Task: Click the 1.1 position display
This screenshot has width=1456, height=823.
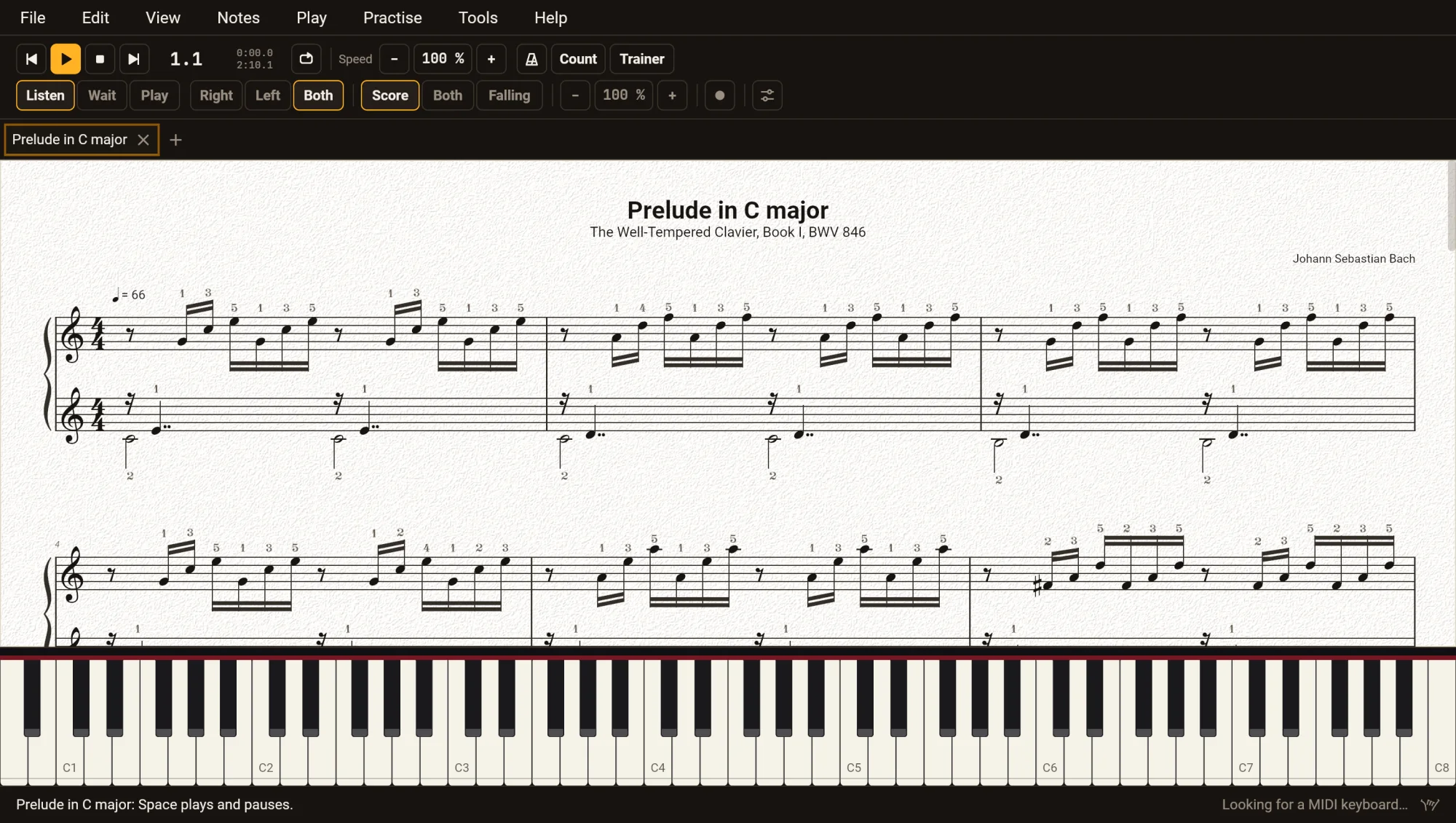Action: pyautogui.click(x=186, y=59)
